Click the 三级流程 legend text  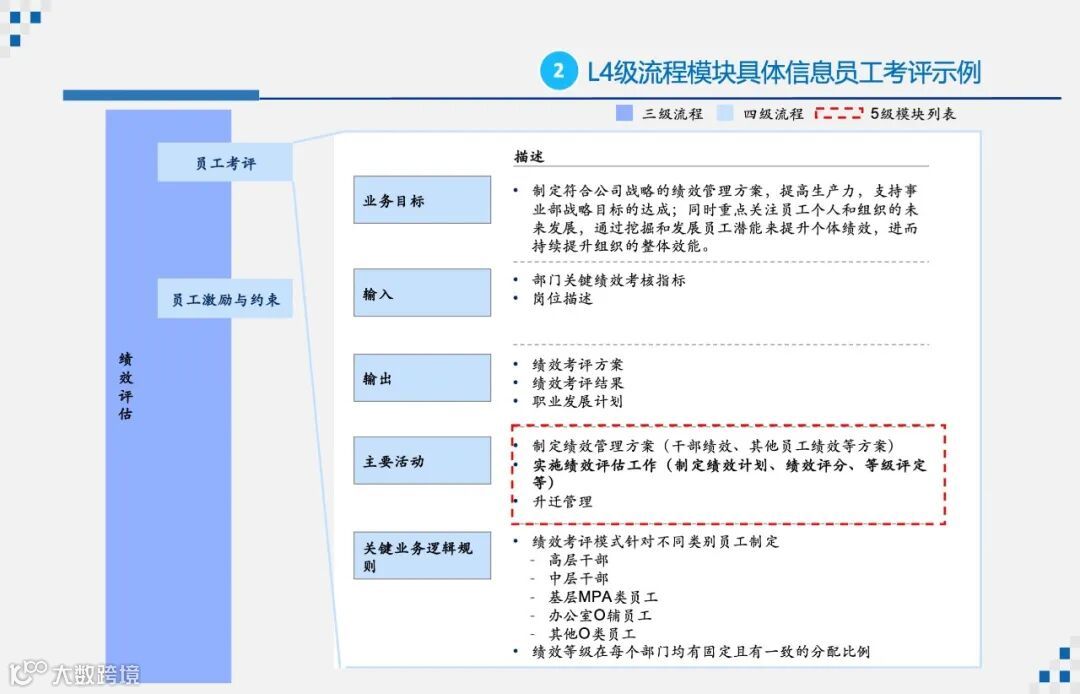click(672, 114)
